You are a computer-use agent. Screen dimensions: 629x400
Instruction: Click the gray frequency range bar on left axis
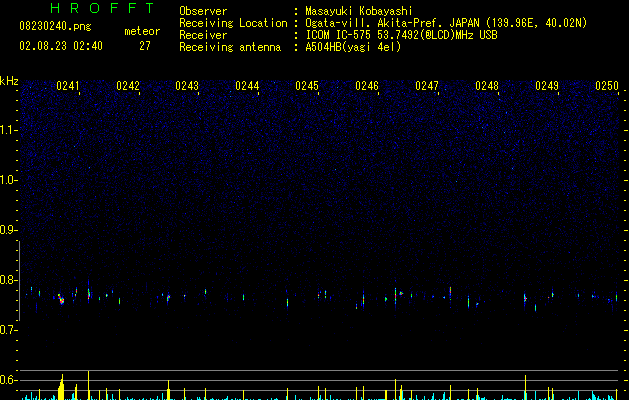point(19,280)
